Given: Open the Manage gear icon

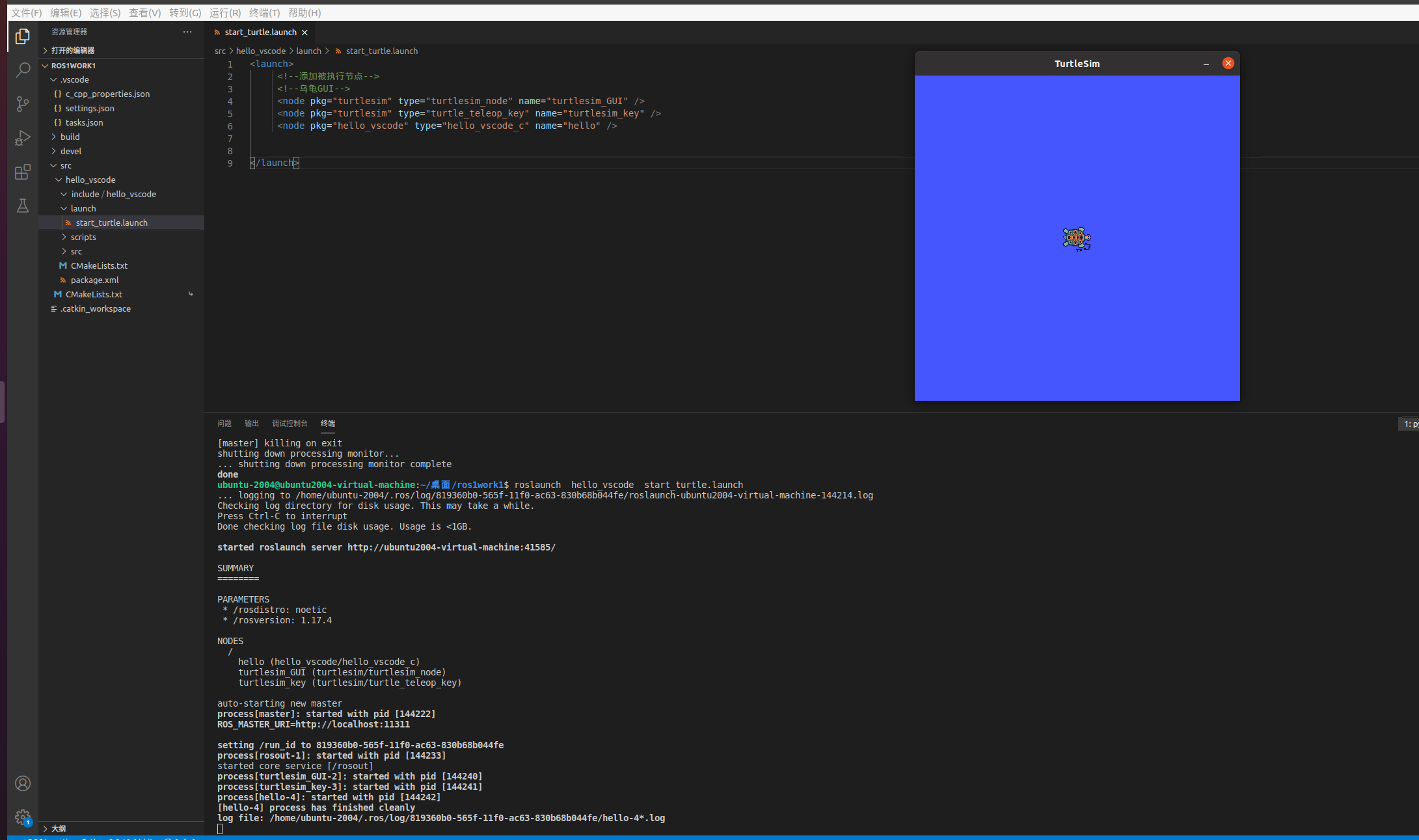Looking at the screenshot, I should point(23,817).
